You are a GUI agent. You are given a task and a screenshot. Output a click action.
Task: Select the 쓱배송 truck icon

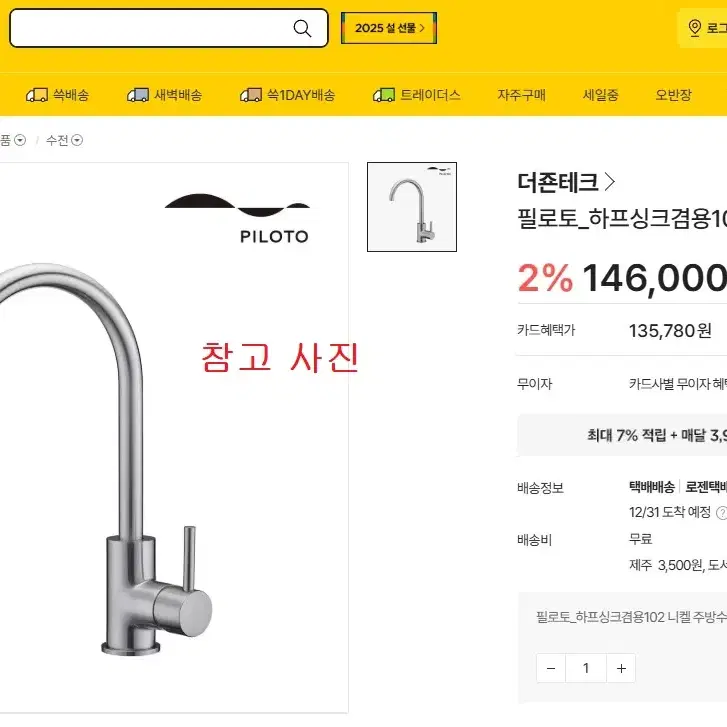coord(37,95)
